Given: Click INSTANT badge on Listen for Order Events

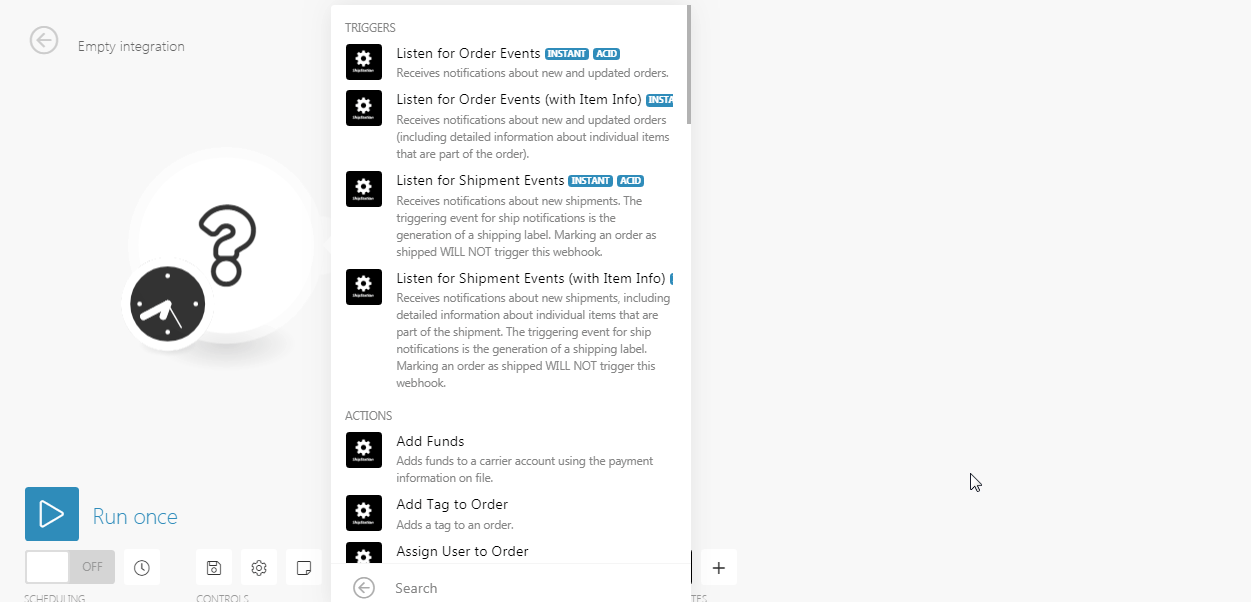Looking at the screenshot, I should 567,54.
